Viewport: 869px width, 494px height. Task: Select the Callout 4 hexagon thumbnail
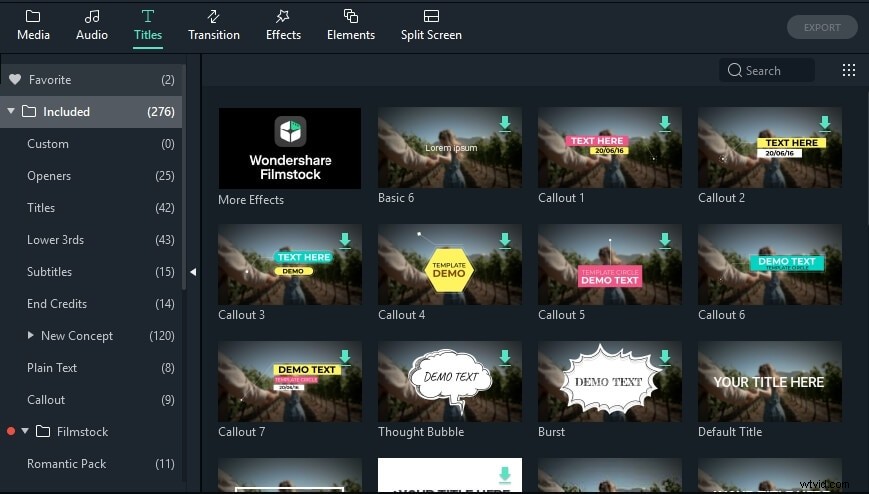tap(449, 264)
